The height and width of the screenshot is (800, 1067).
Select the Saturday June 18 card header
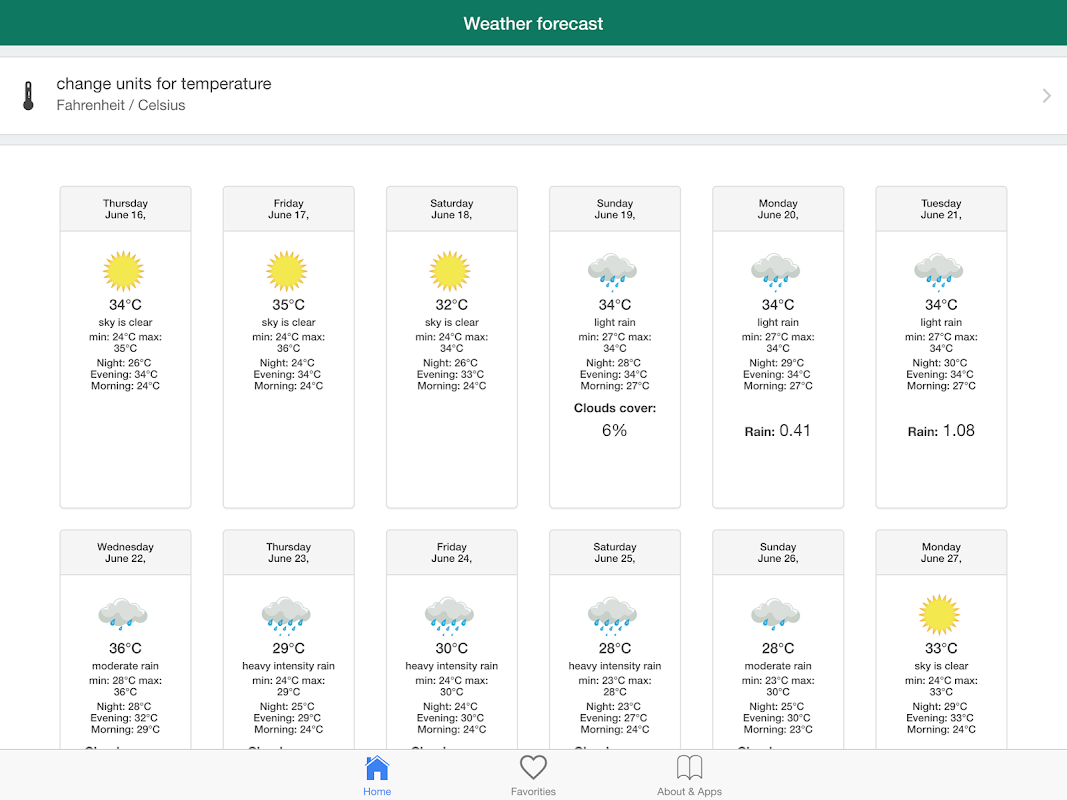452,209
